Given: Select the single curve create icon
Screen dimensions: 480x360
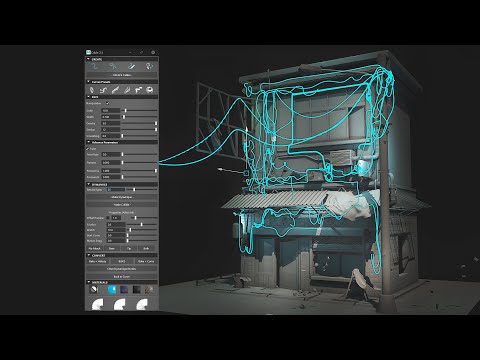Looking at the screenshot, I should 95,67.
